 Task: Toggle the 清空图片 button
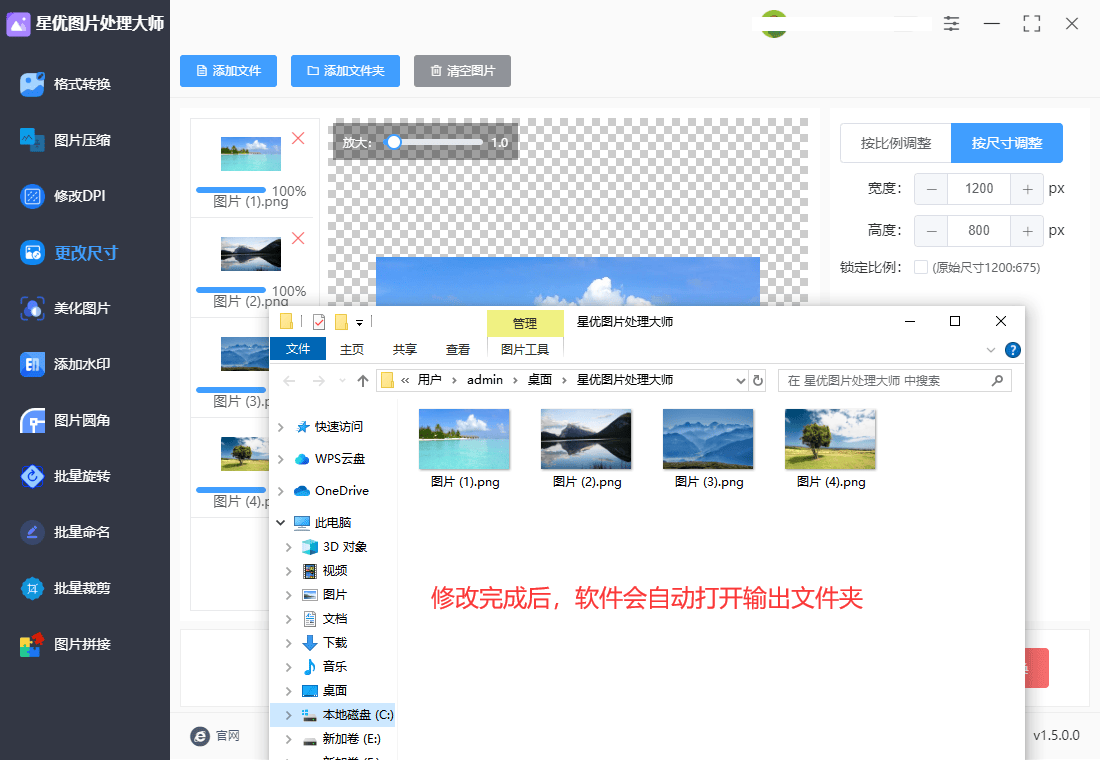(462, 71)
